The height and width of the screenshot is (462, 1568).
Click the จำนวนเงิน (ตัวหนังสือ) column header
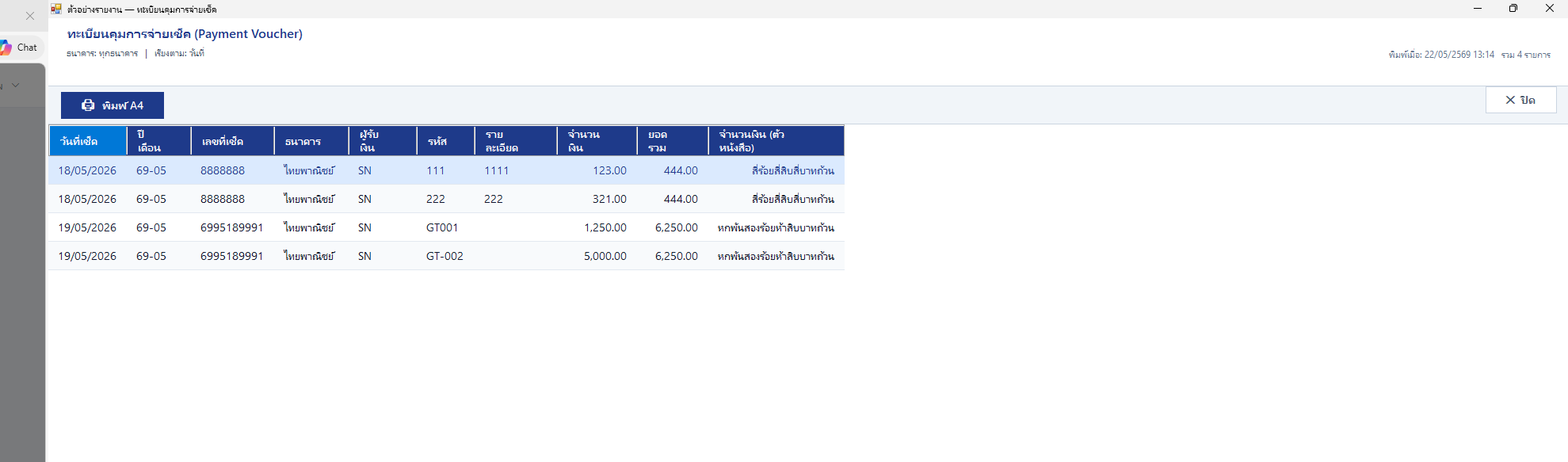(x=776, y=141)
